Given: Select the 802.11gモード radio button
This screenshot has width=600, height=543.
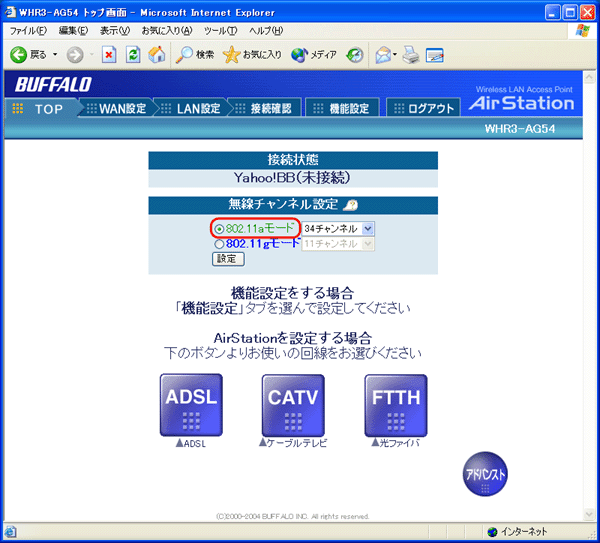Looking at the screenshot, I should [219, 244].
